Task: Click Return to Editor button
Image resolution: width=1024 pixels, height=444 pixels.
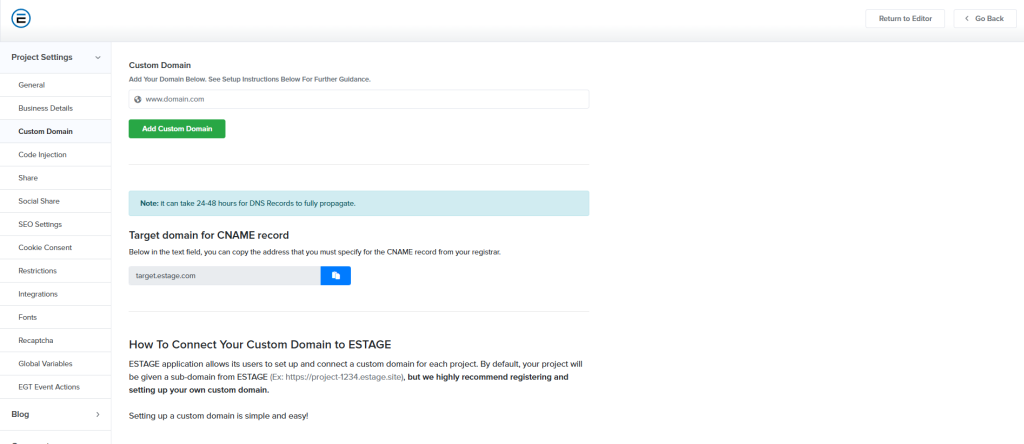Action: click(x=904, y=18)
